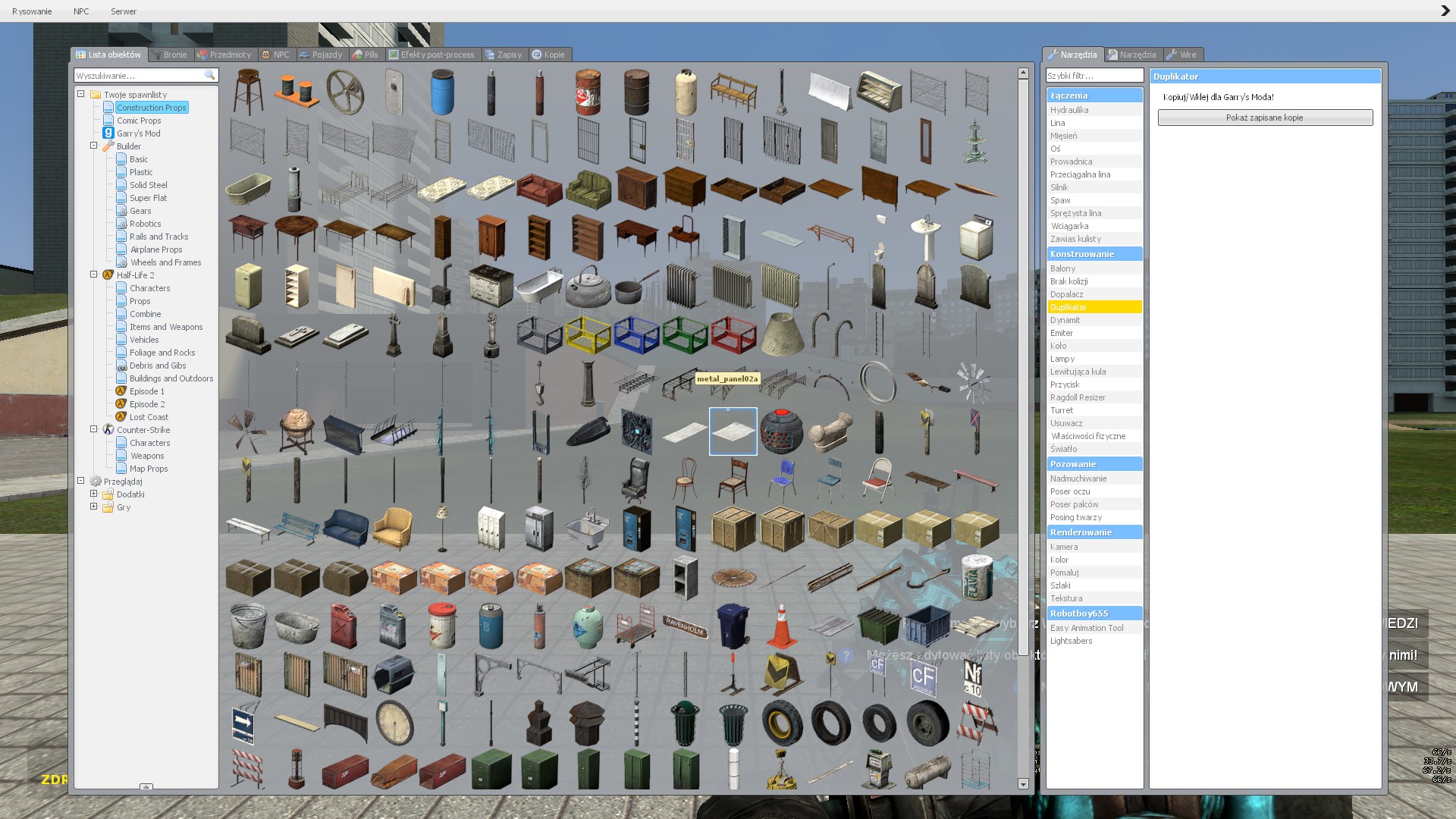Click the magnifier icon in search box
The height and width of the screenshot is (819, 1456).
coord(210,75)
